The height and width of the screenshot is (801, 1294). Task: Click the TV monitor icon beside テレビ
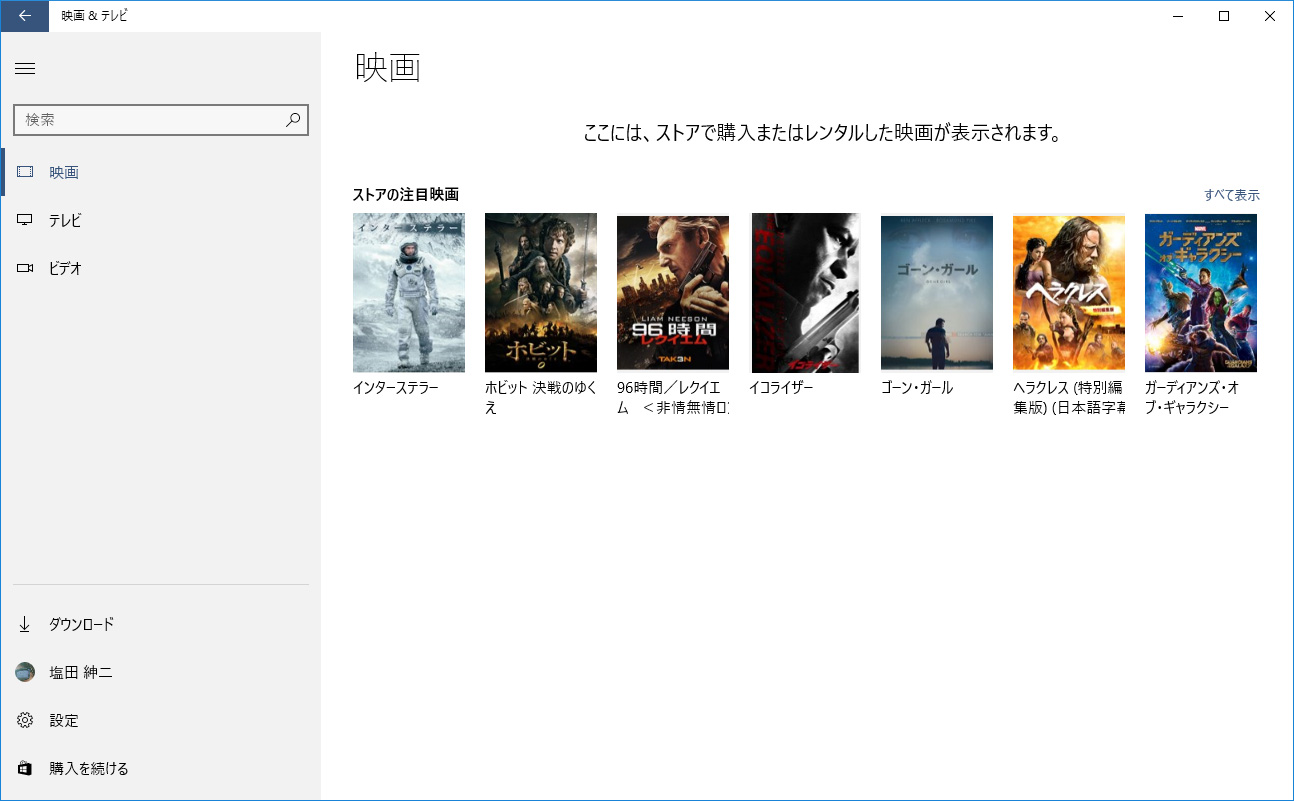[25, 220]
